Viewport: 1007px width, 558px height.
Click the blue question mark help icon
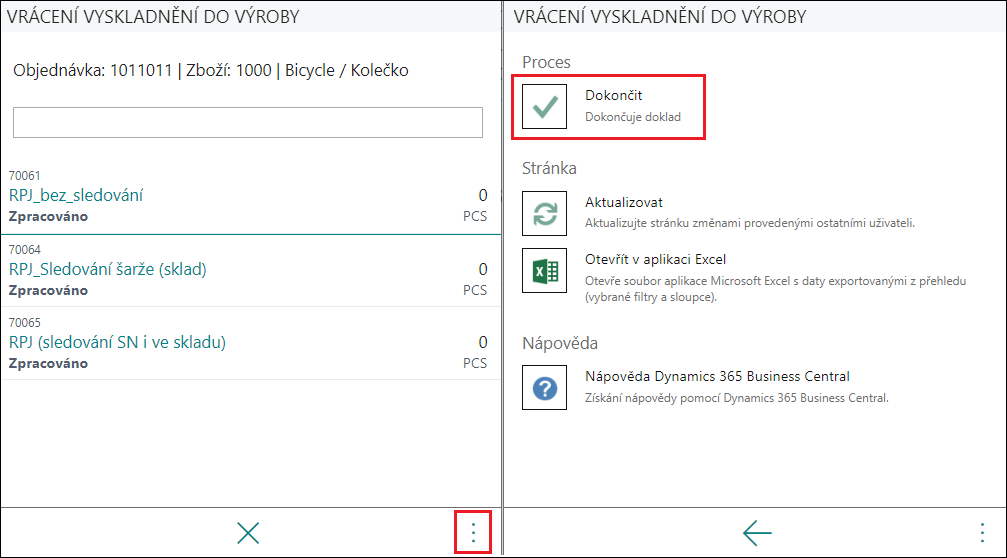click(x=544, y=387)
